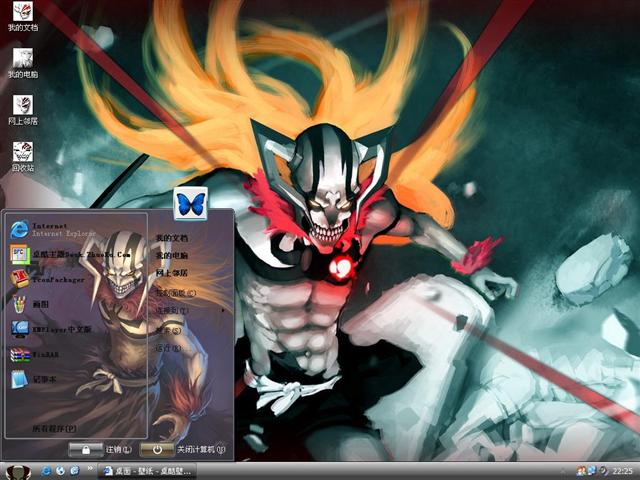Click the rightmost tray icon beside the clock
The image size is (640, 480).
(x=603, y=471)
